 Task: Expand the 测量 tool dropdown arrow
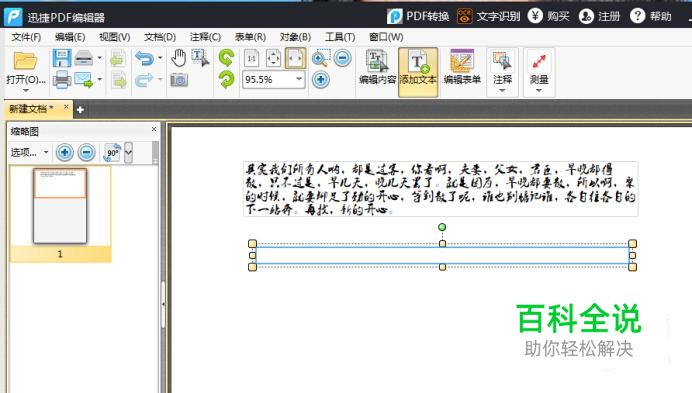click(x=539, y=91)
